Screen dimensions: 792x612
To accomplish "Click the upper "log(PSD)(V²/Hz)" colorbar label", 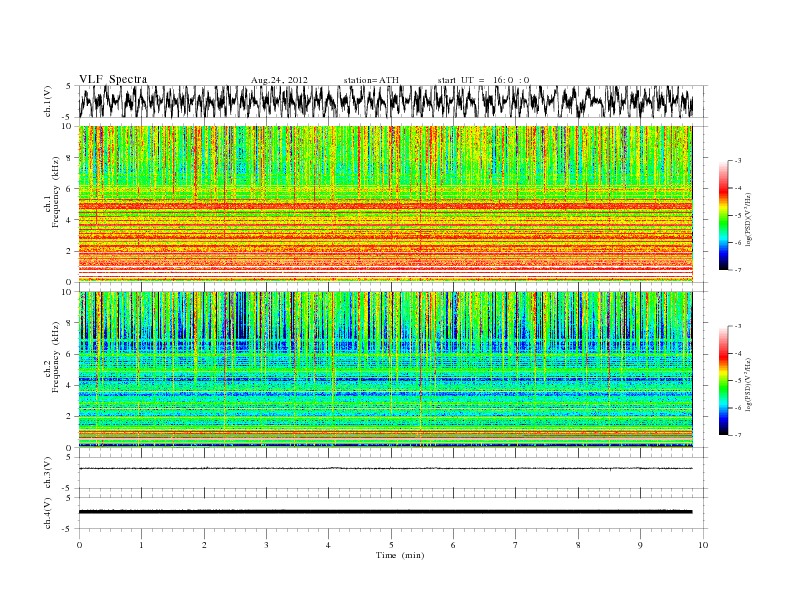I will 748,219.
